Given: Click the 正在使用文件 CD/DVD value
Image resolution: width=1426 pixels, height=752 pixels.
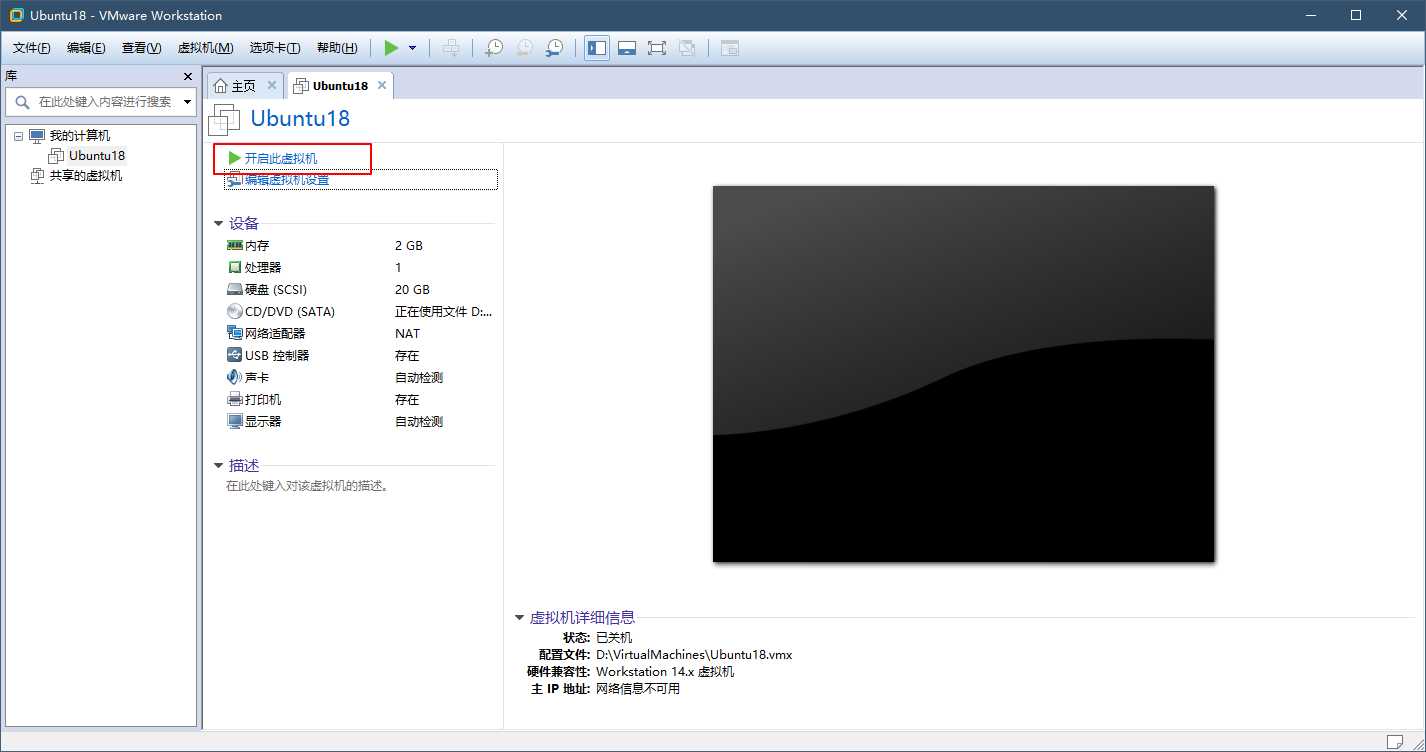Looking at the screenshot, I should click(444, 312).
